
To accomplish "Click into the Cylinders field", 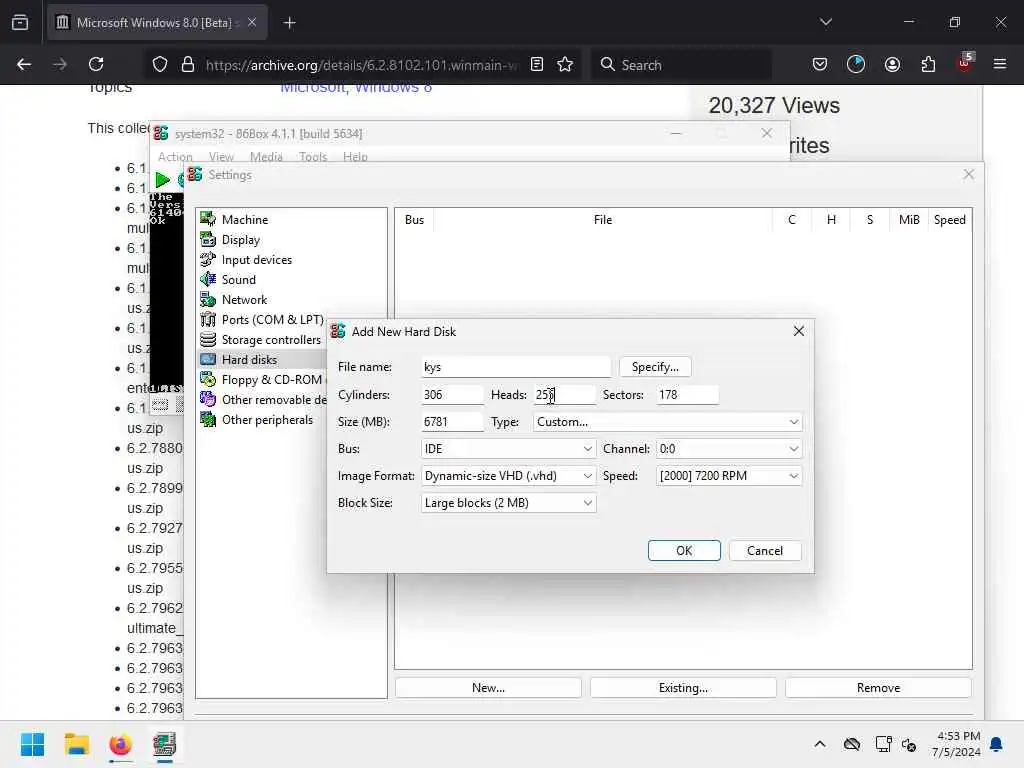I will 452,394.
